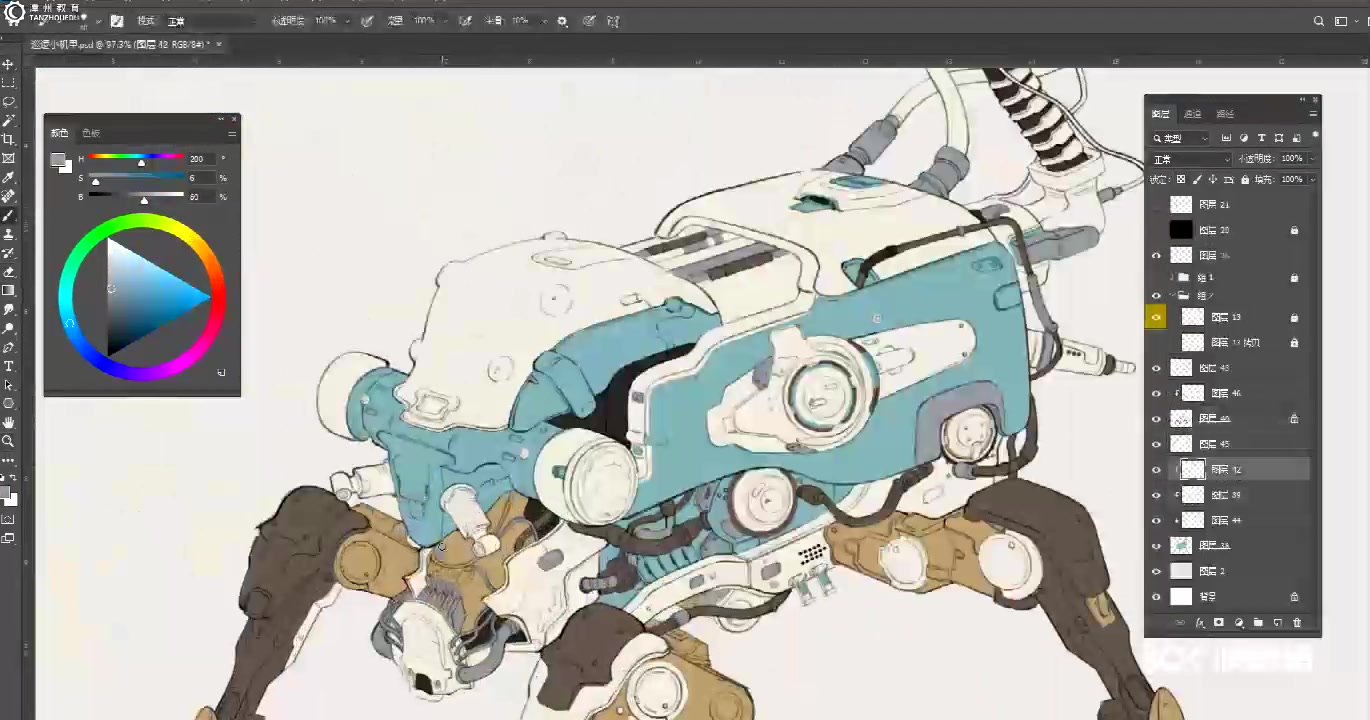Add a layer mask
1370x720 pixels.
tap(1219, 623)
